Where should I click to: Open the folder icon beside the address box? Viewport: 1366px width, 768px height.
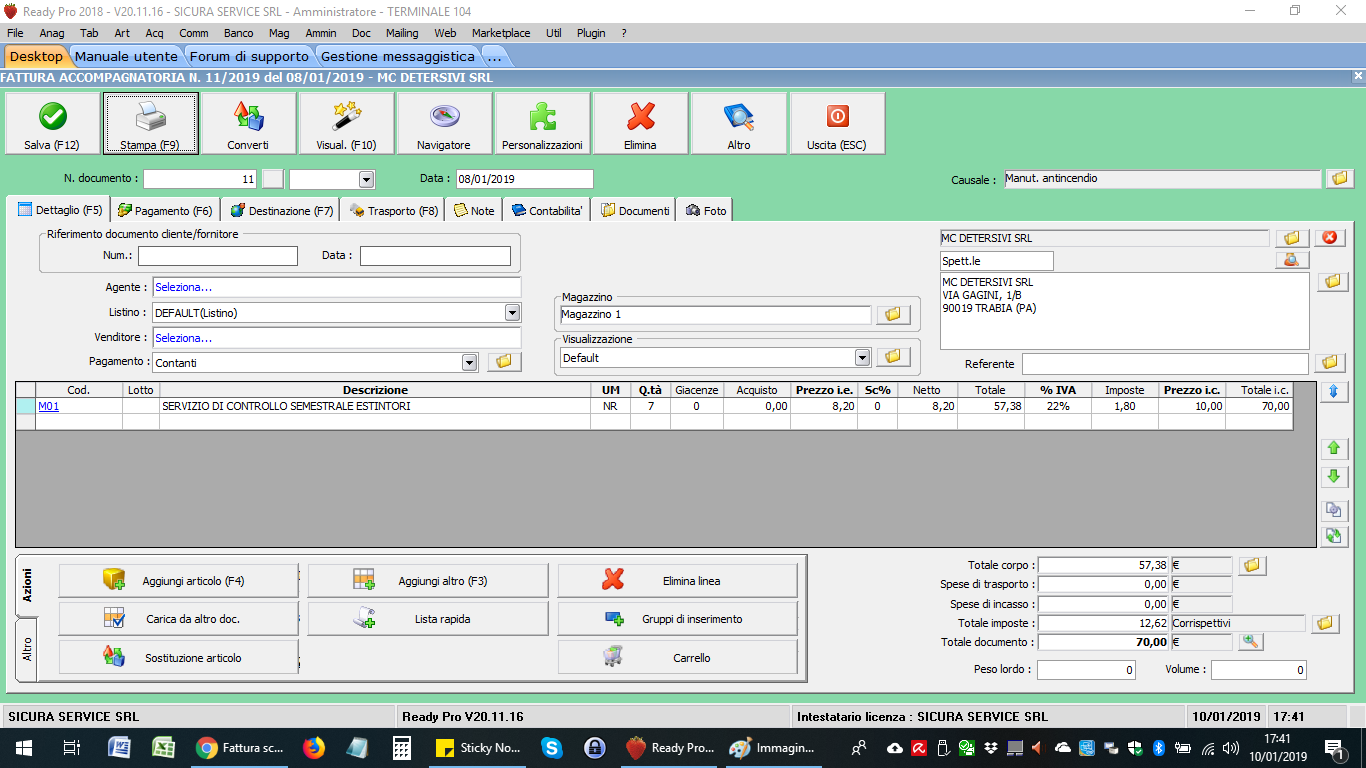(1332, 282)
